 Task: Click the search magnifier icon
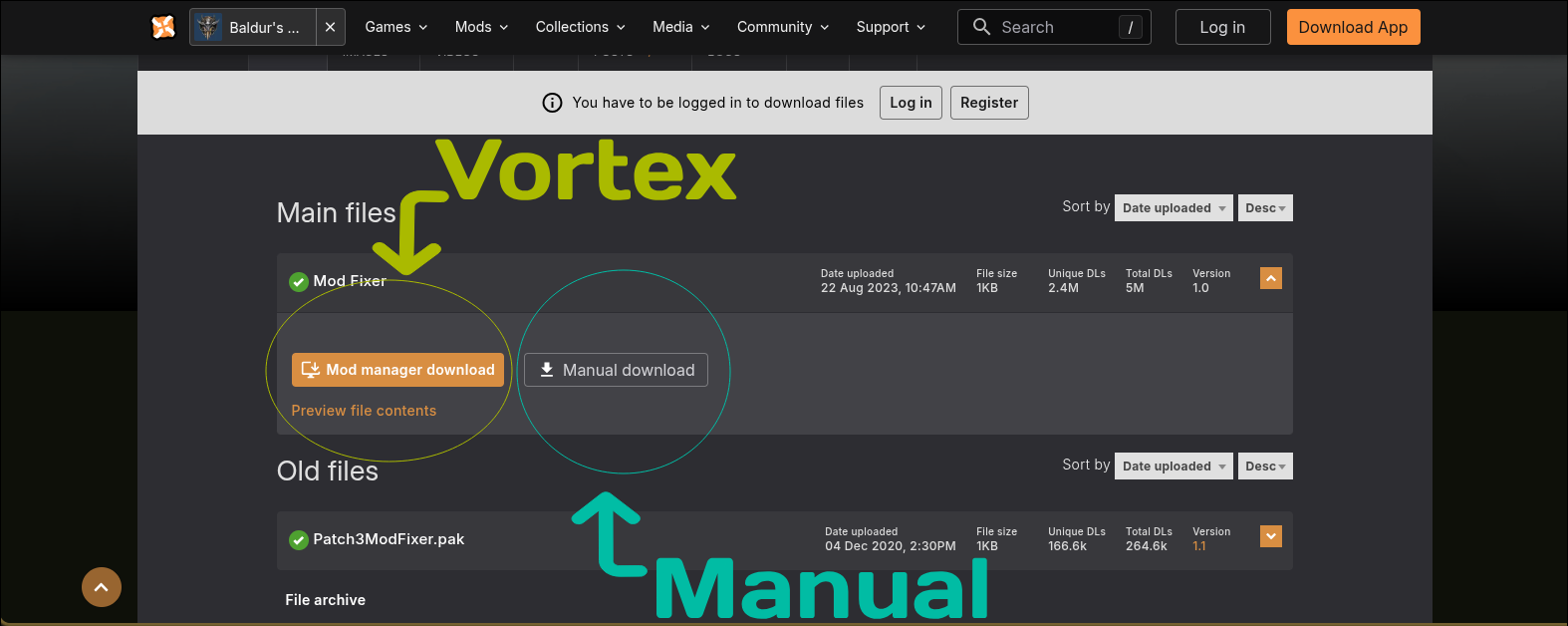(x=981, y=27)
